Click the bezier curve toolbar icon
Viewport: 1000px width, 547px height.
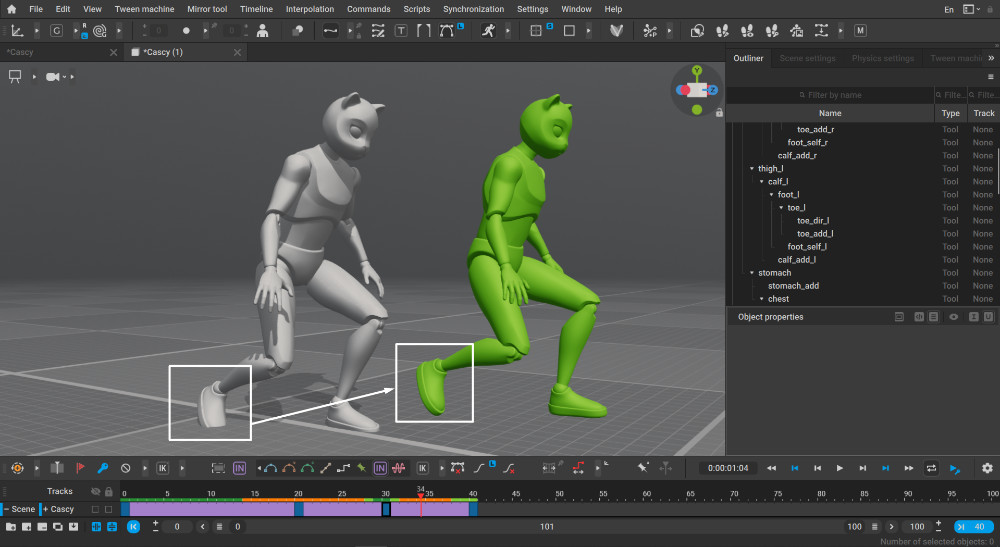[447, 31]
